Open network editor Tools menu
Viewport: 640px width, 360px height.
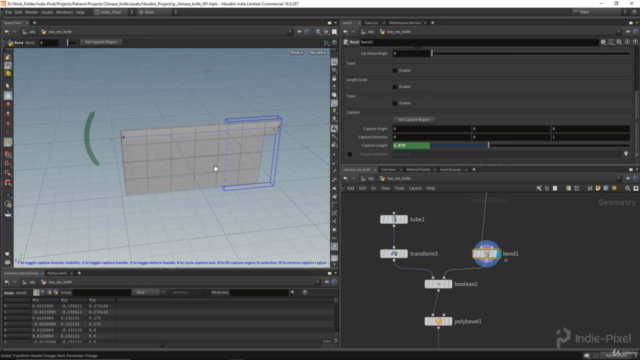tap(399, 188)
